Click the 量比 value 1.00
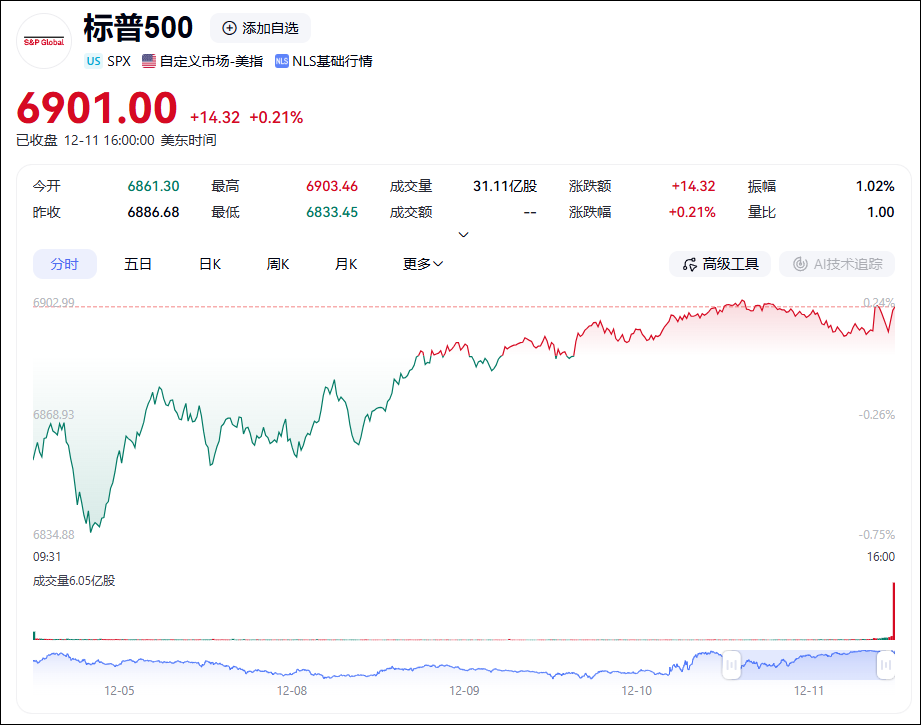Image resolution: width=921 pixels, height=725 pixels. coord(881,212)
